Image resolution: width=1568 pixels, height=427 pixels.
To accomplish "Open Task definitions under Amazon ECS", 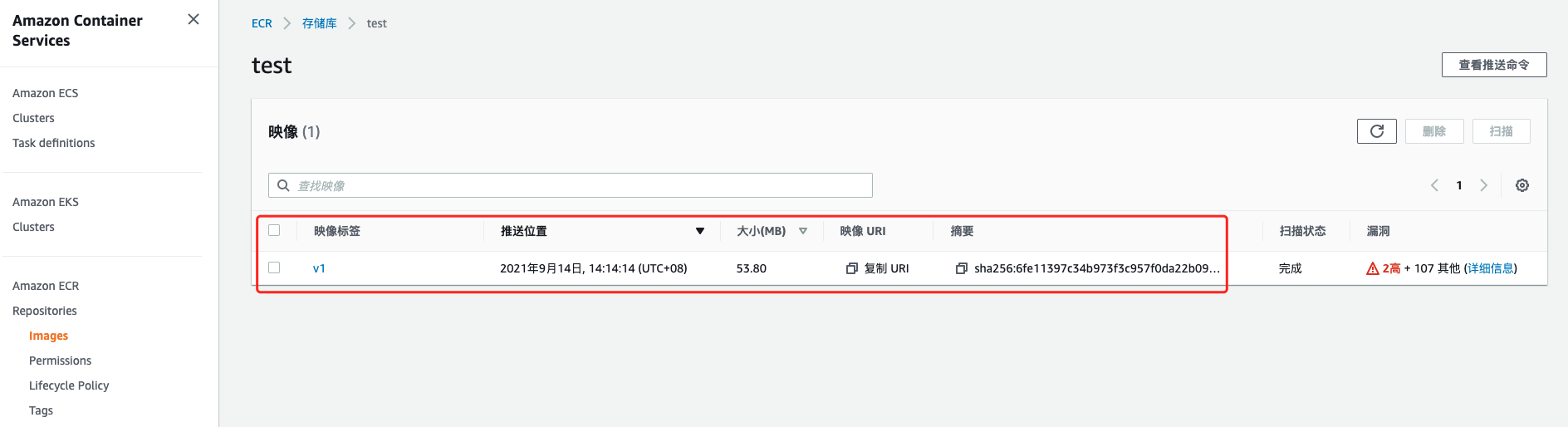I will (53, 143).
